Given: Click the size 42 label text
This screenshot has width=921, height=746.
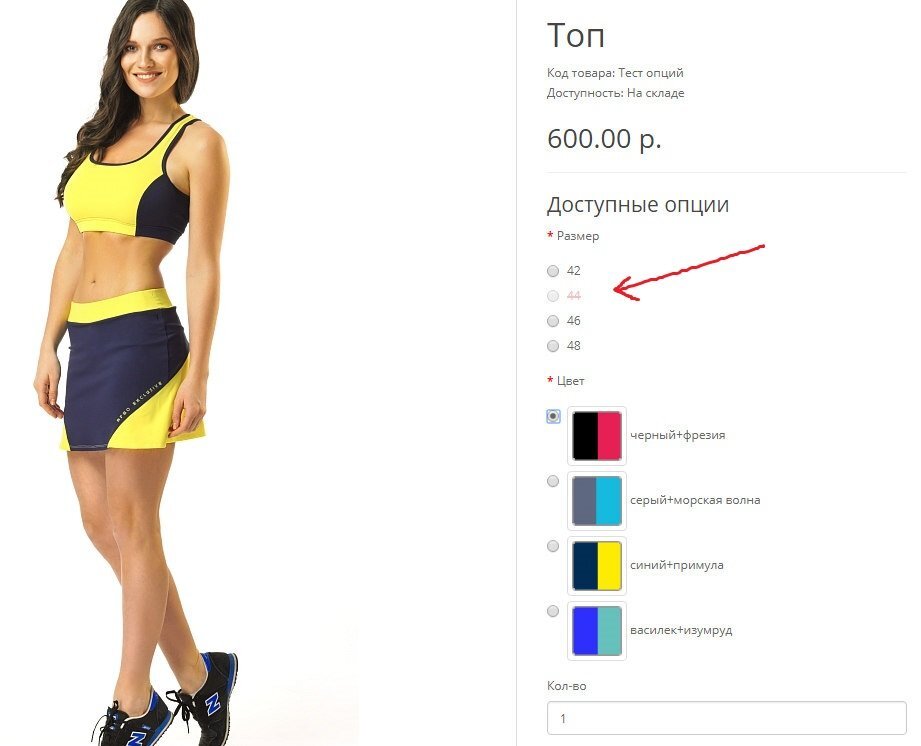Looking at the screenshot, I should click(x=573, y=271).
